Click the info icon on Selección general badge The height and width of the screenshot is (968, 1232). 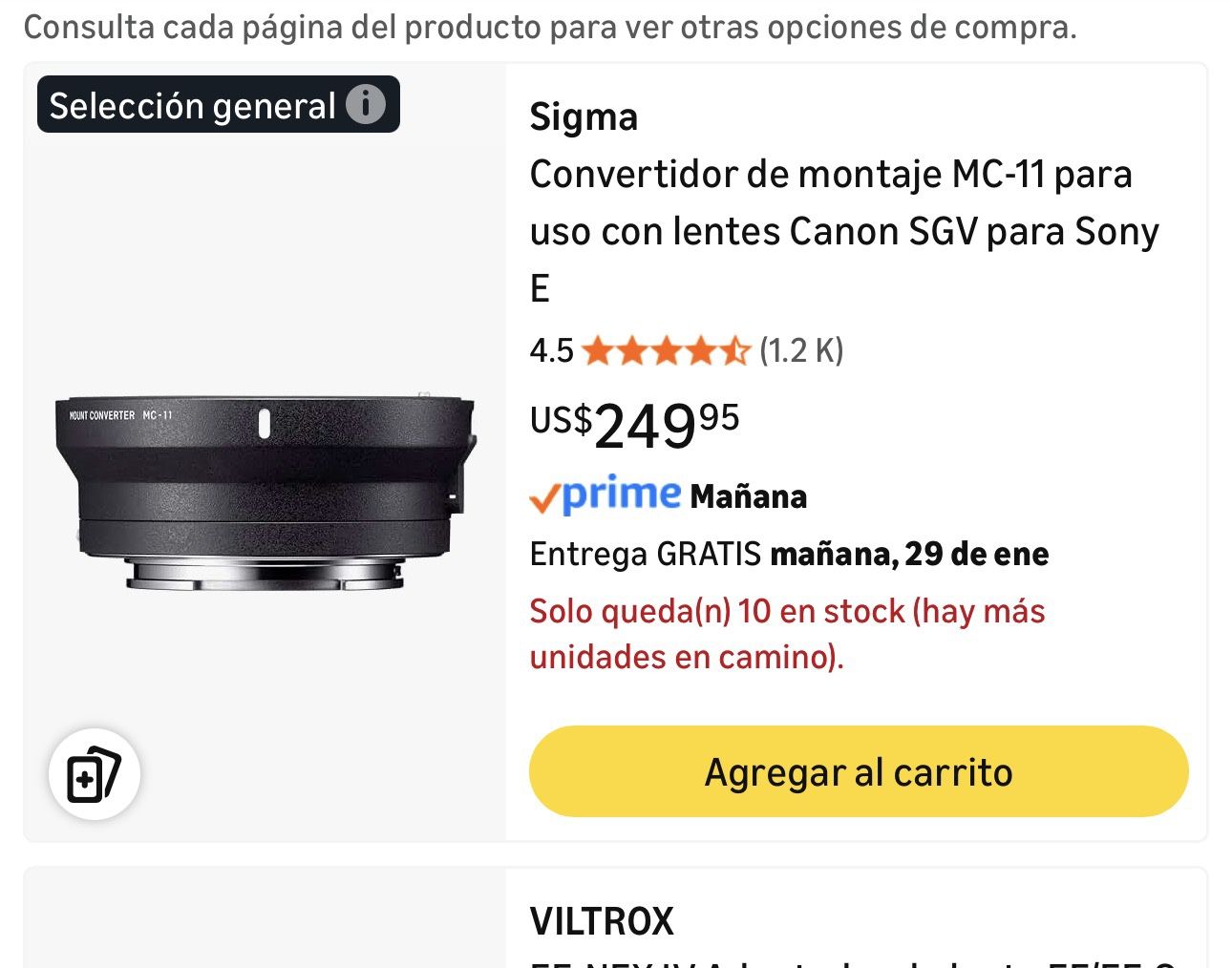coord(366,105)
